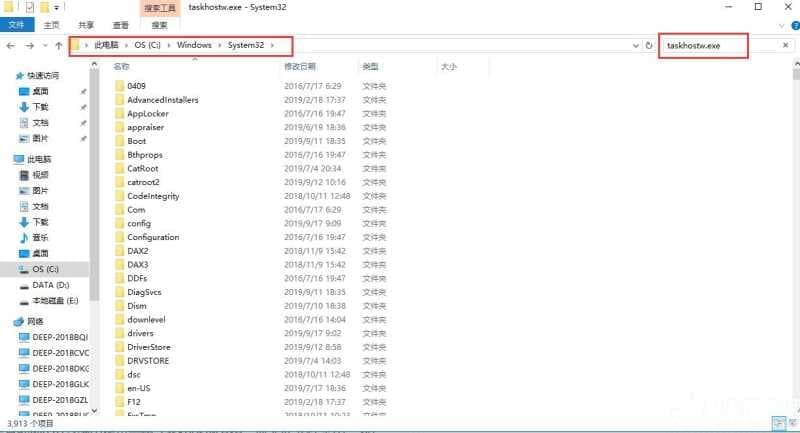This screenshot has height=433, width=800.
Task: Select the DAX2 folder icon
Action: click(x=119, y=251)
